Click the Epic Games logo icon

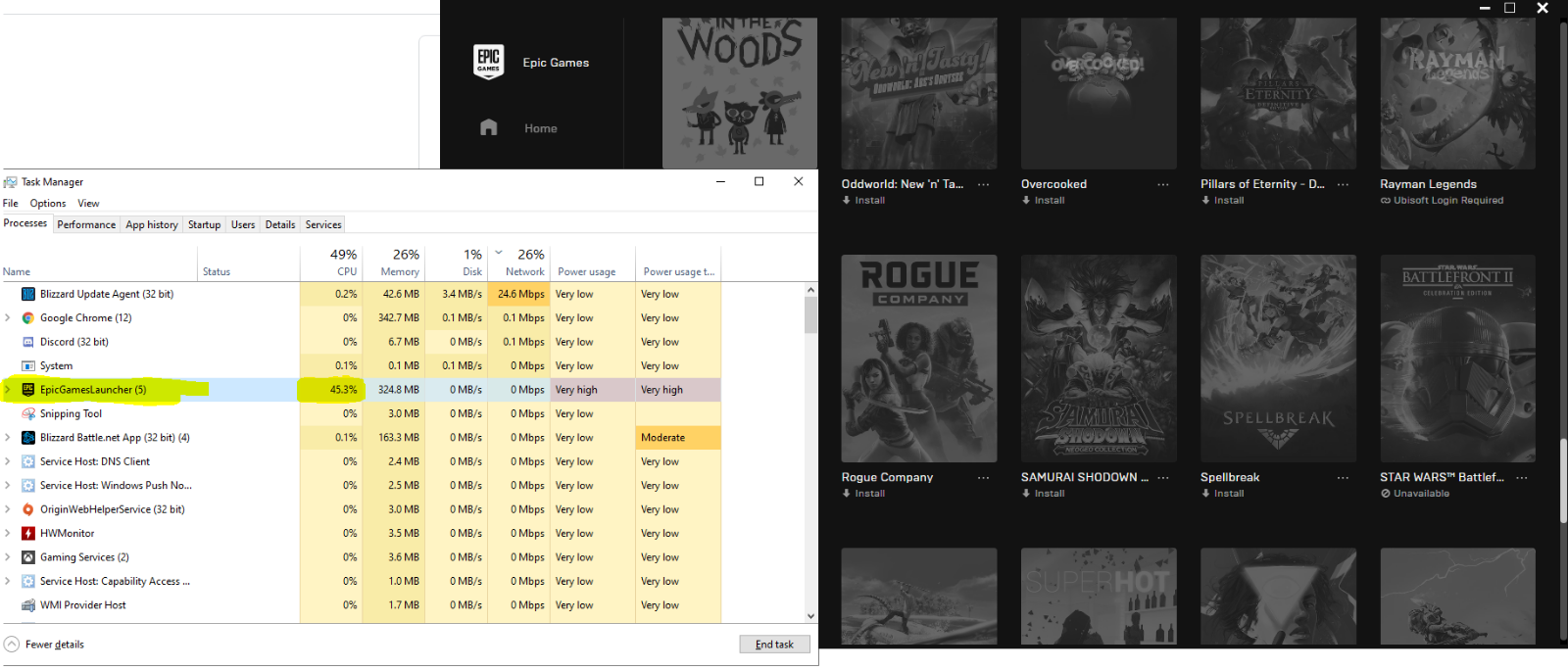[x=488, y=62]
